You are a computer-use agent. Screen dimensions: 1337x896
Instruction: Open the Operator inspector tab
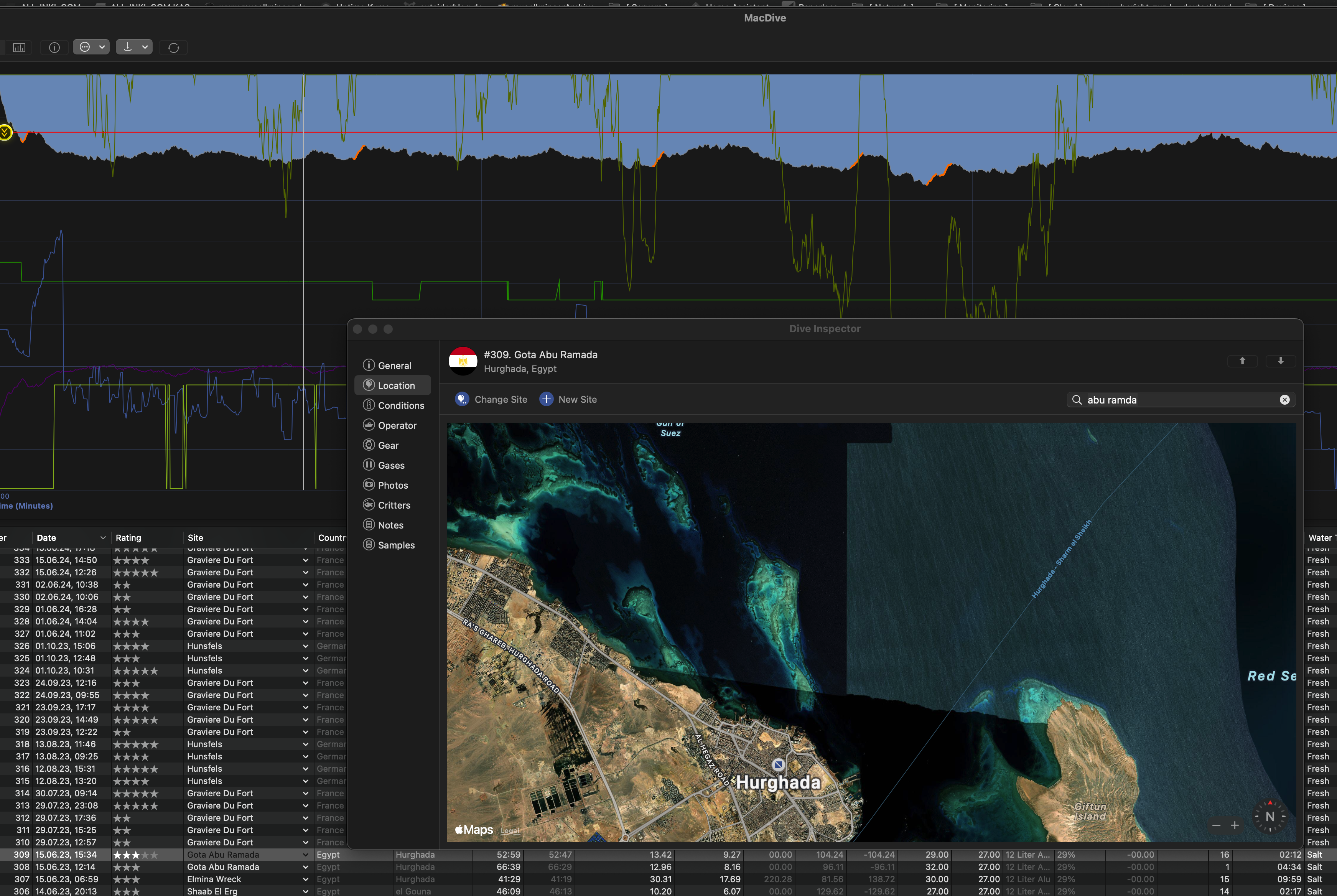(393, 425)
